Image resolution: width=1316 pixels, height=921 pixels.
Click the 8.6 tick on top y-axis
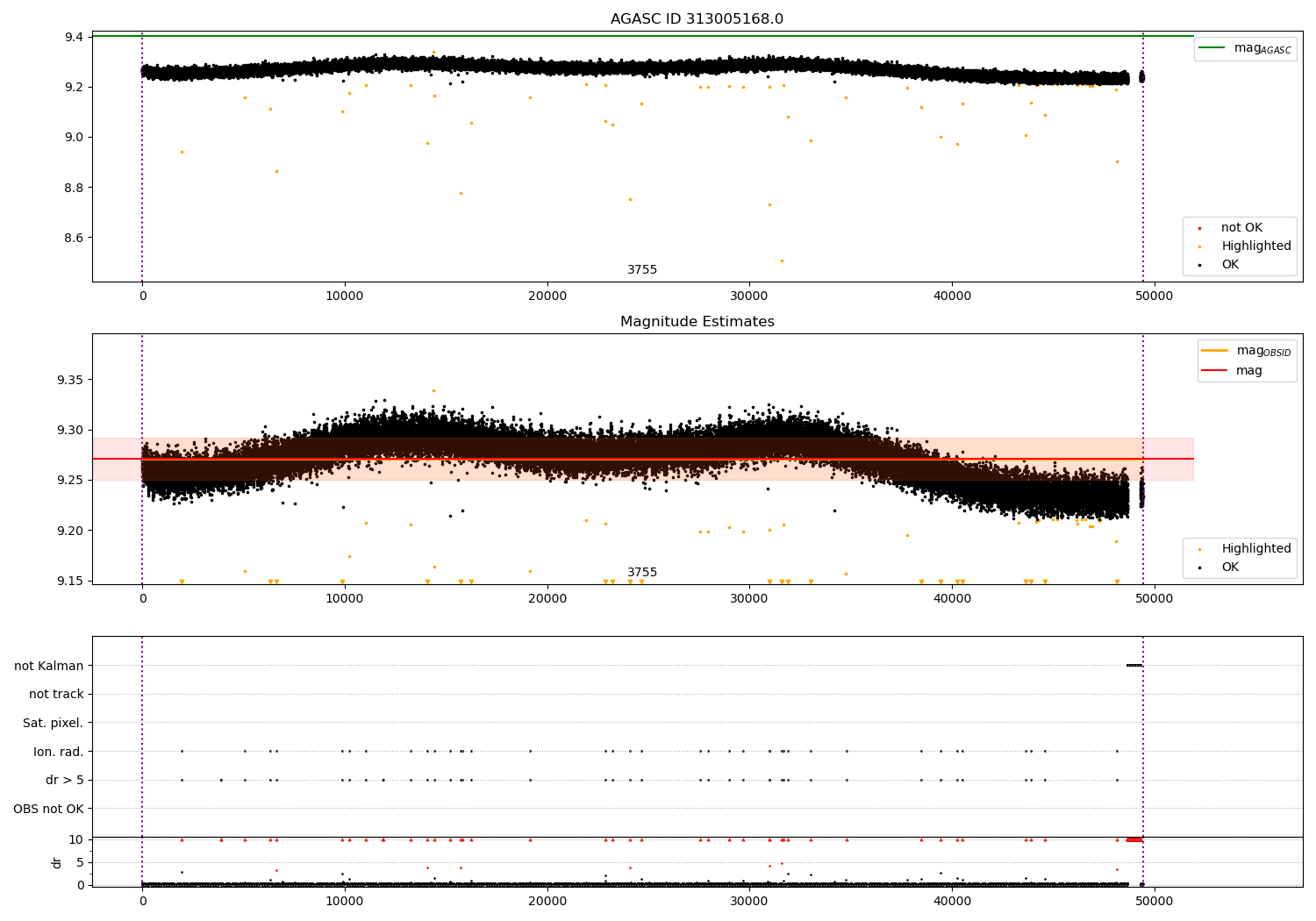pos(74,238)
